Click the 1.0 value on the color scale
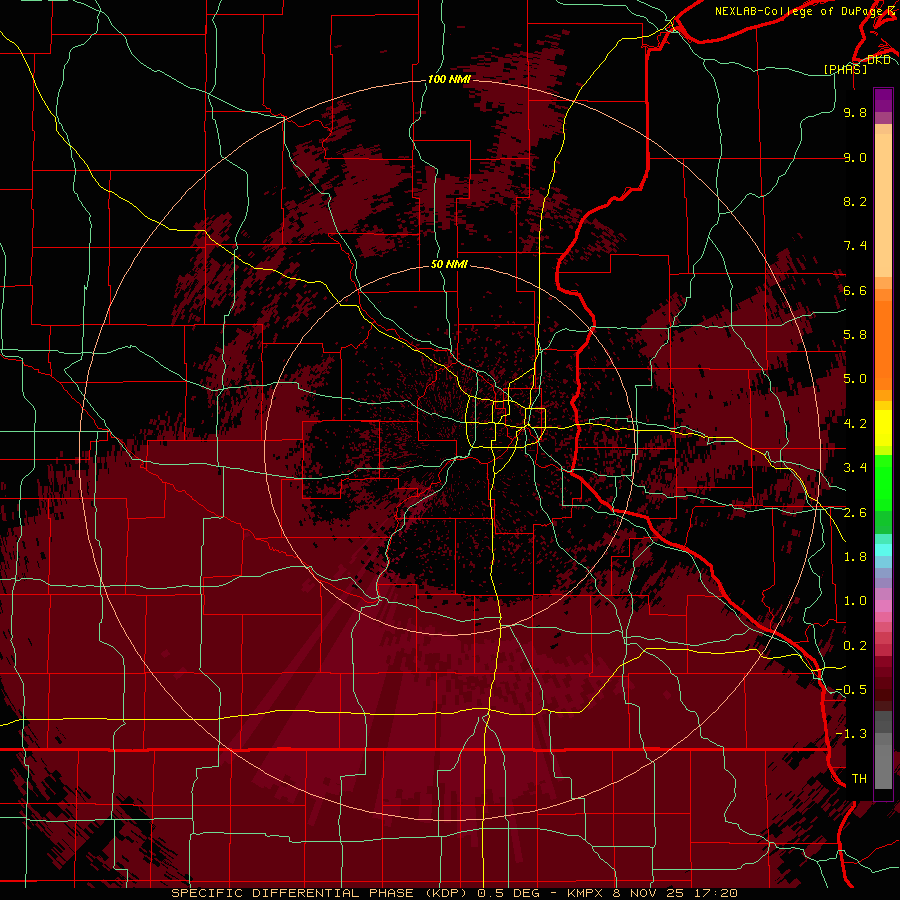Screen dimensions: 900x900 click(x=855, y=601)
